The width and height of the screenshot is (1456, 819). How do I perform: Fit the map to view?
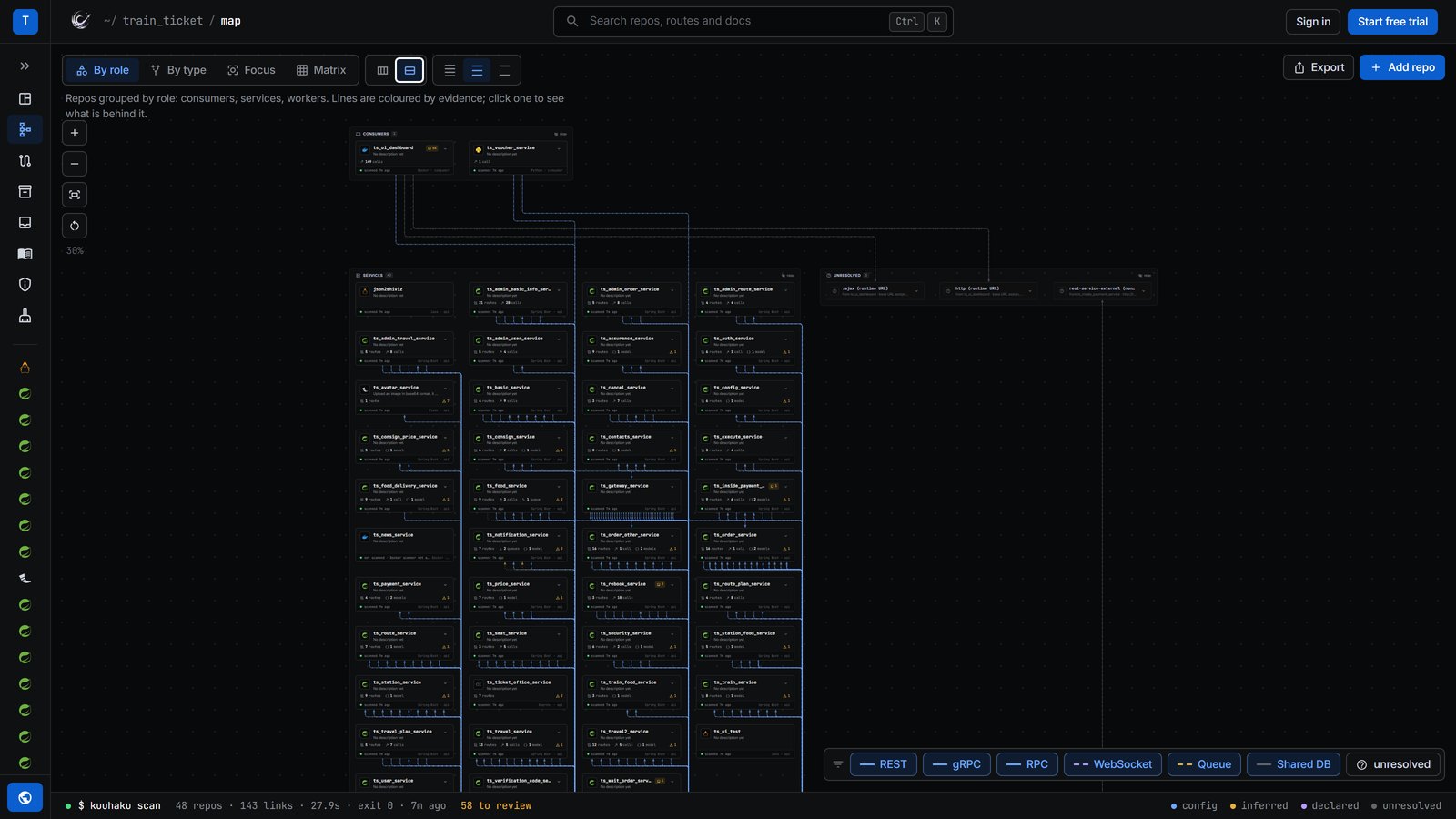(x=75, y=195)
